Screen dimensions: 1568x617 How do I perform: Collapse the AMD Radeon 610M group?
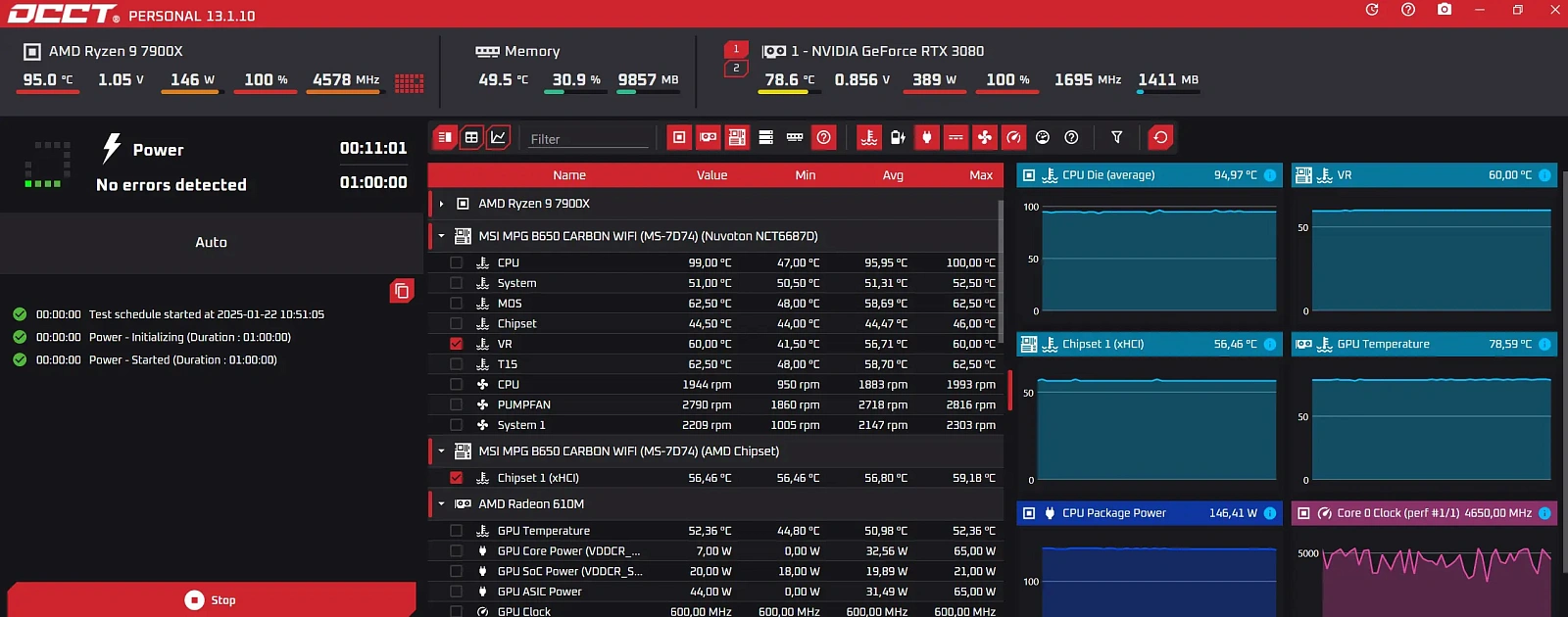[x=442, y=504]
